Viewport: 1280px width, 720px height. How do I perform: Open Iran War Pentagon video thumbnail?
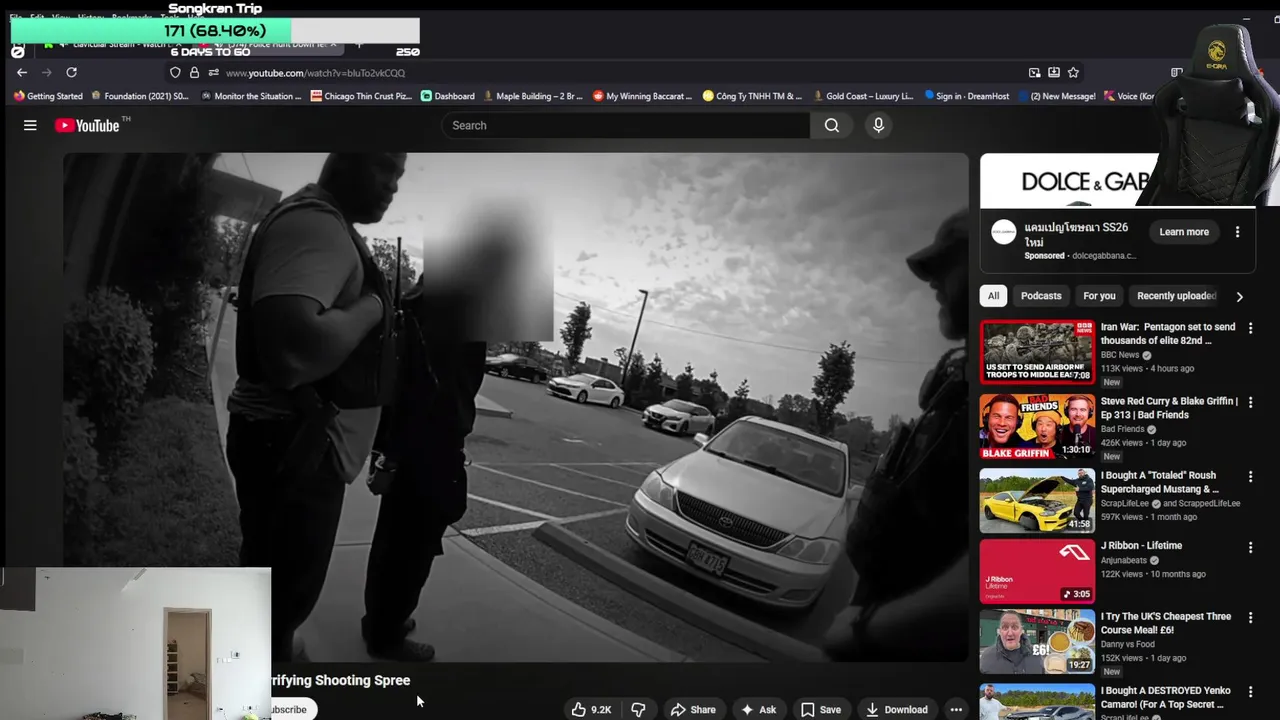coord(1037,352)
